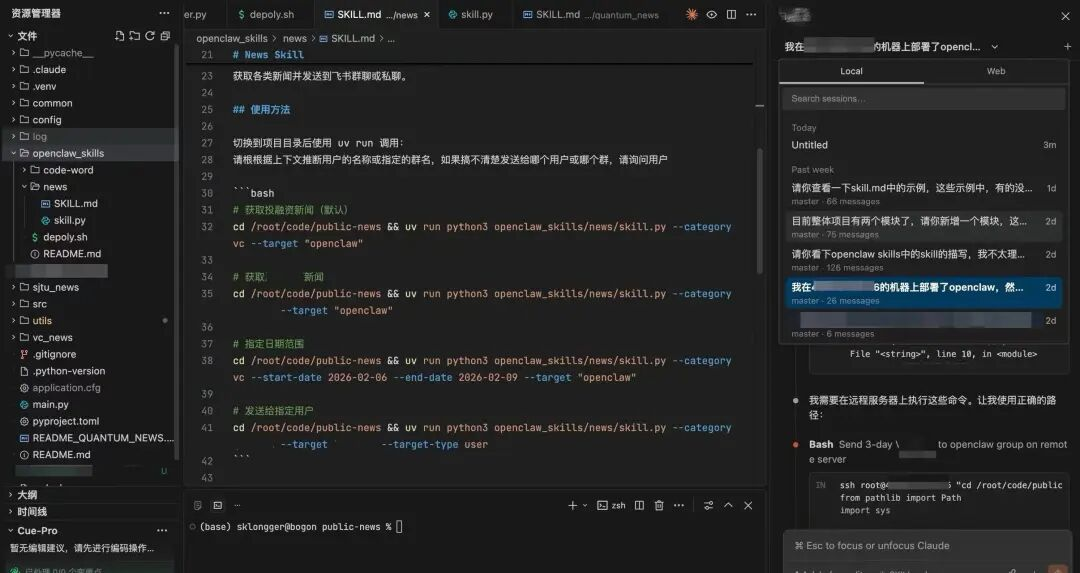The image size is (1080, 573).
Task: Split the editor with the layout icon
Action: pos(731,15)
